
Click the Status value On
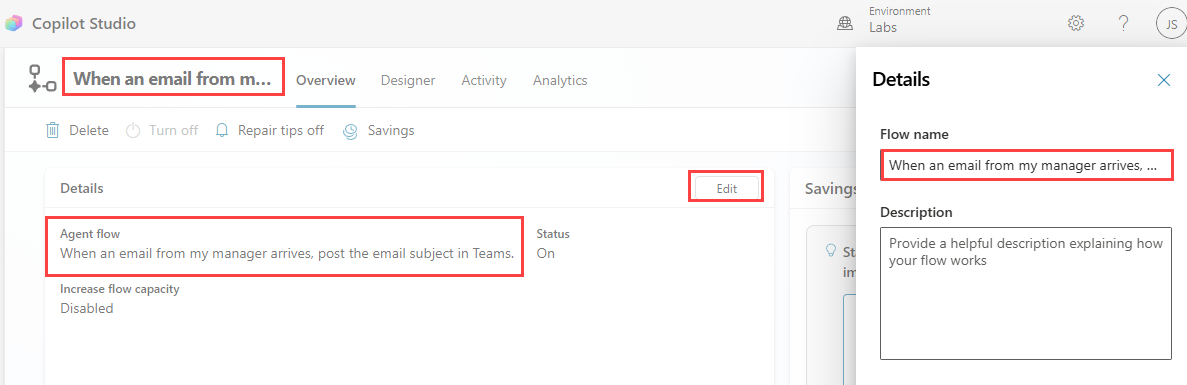(x=546, y=253)
